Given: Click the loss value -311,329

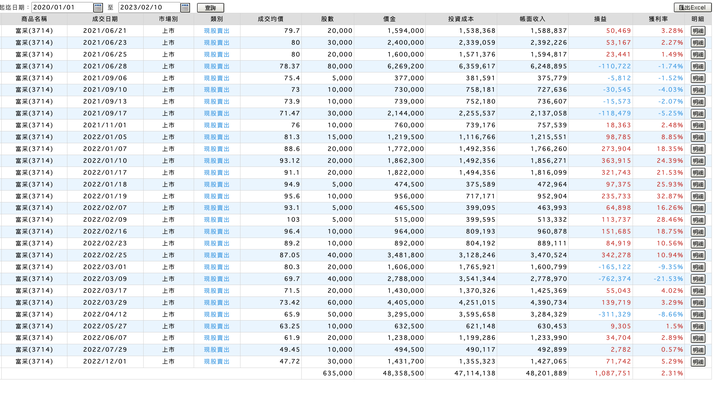Looking at the screenshot, I should 615,315.
